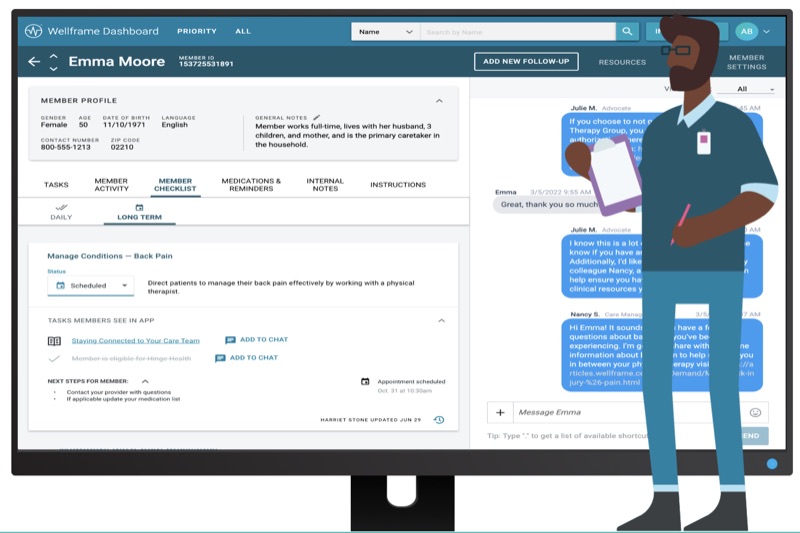Click the Long Term calendar icon
The image size is (800, 533).
[x=139, y=208]
